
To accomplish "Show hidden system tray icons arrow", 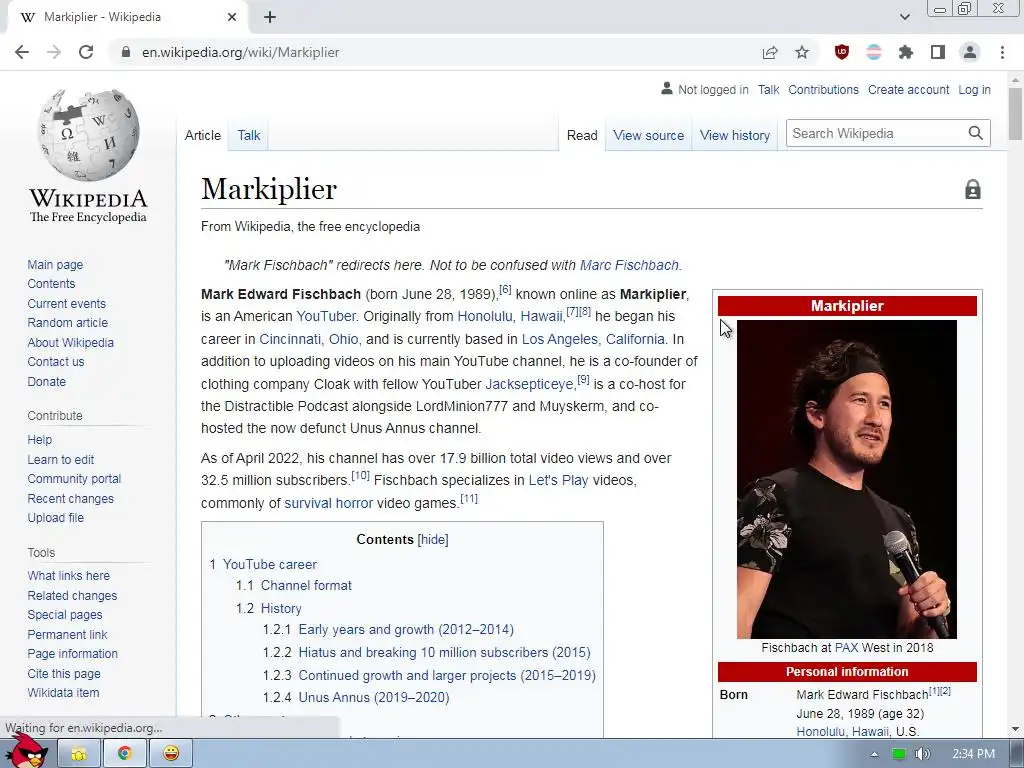I will click(x=874, y=754).
